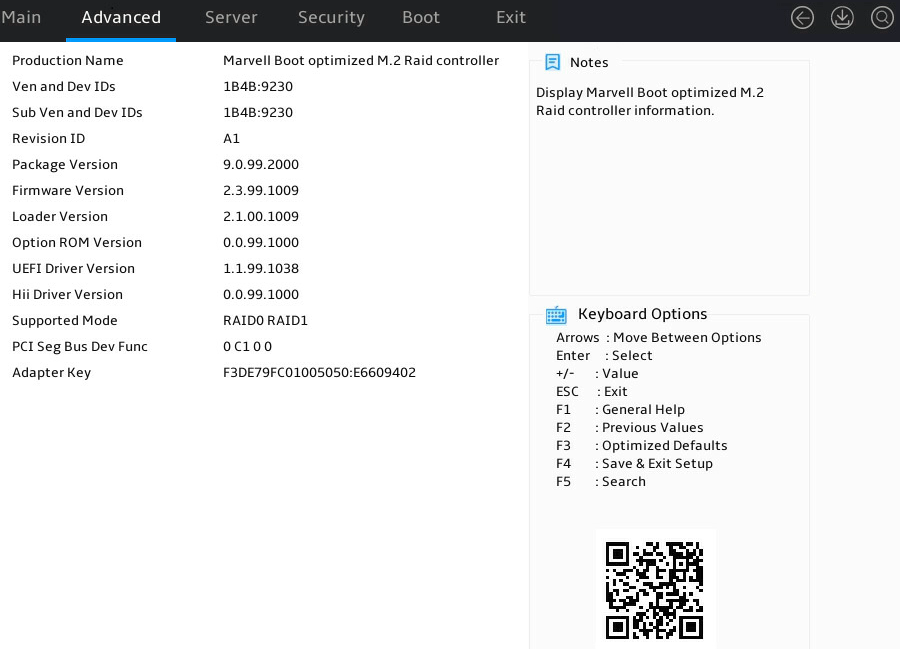
Task: Click the Keyboard Options heading
Action: tap(642, 314)
